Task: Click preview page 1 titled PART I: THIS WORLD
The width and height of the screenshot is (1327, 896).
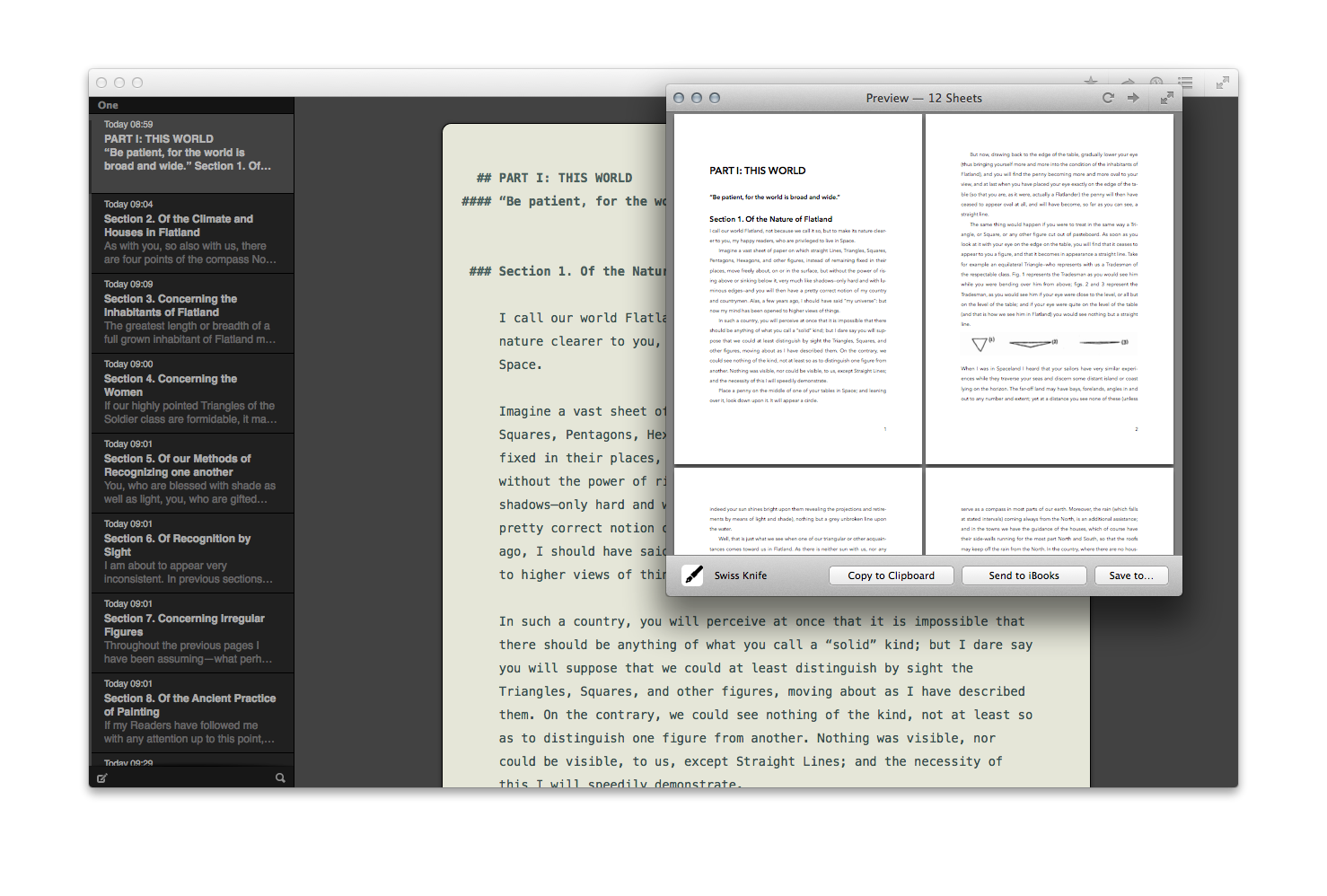Action: (798, 288)
